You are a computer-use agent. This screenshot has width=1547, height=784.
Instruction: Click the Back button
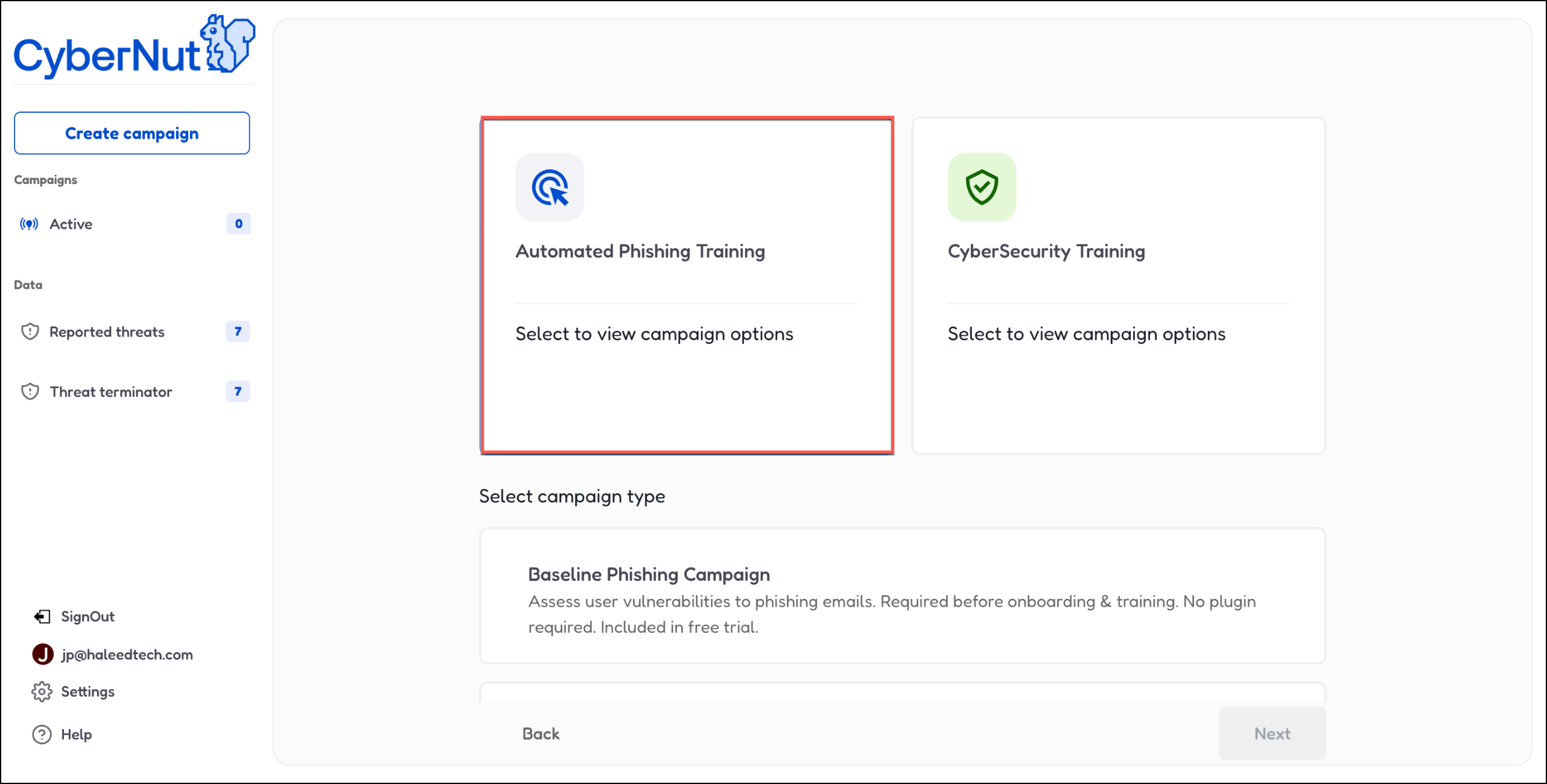tap(541, 734)
